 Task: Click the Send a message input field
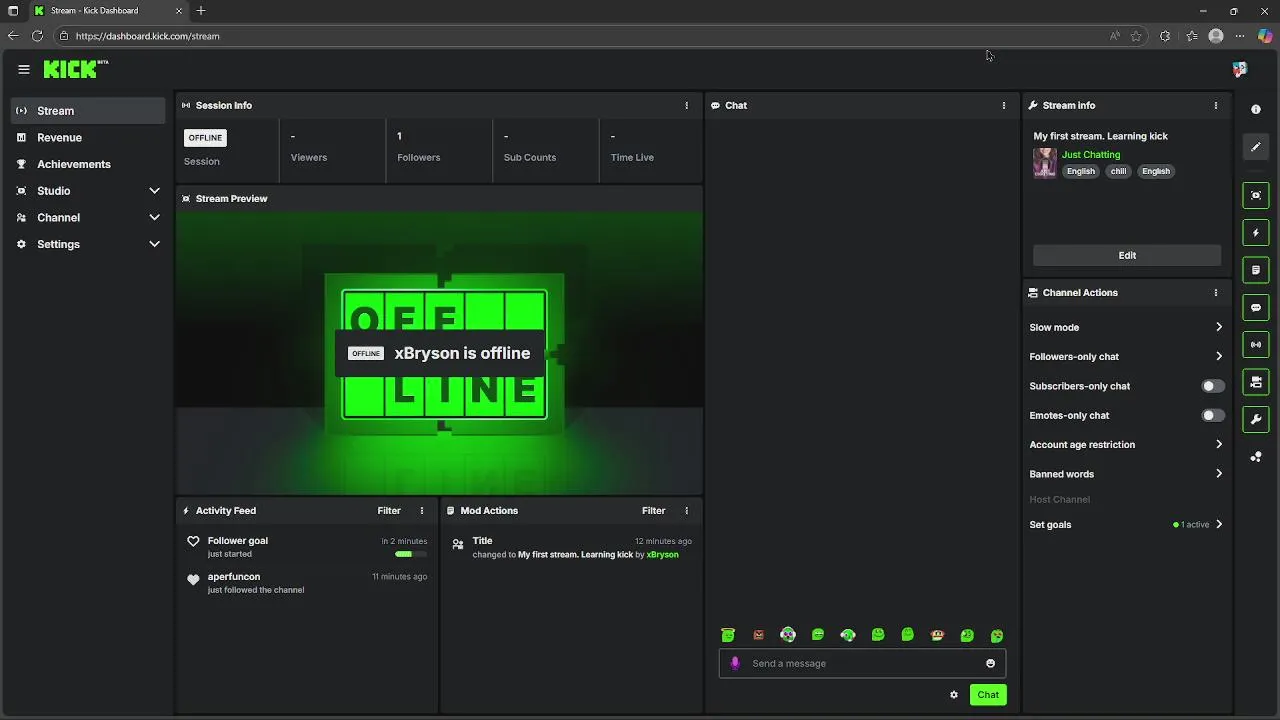(862, 663)
